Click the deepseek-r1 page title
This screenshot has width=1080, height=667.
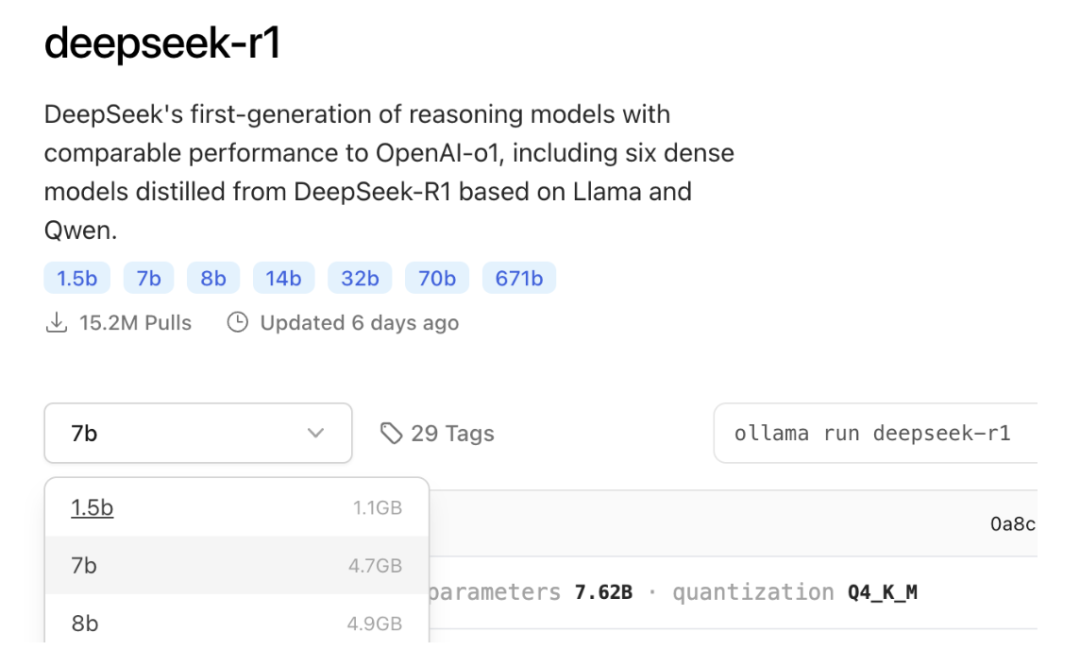[x=162, y=44]
